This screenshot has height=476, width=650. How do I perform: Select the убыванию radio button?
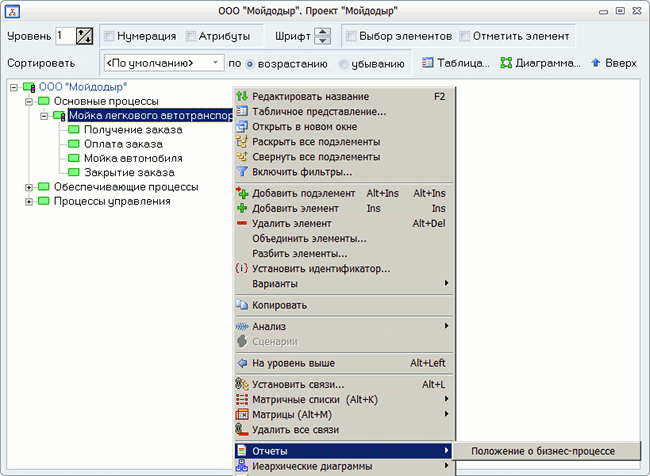(343, 64)
